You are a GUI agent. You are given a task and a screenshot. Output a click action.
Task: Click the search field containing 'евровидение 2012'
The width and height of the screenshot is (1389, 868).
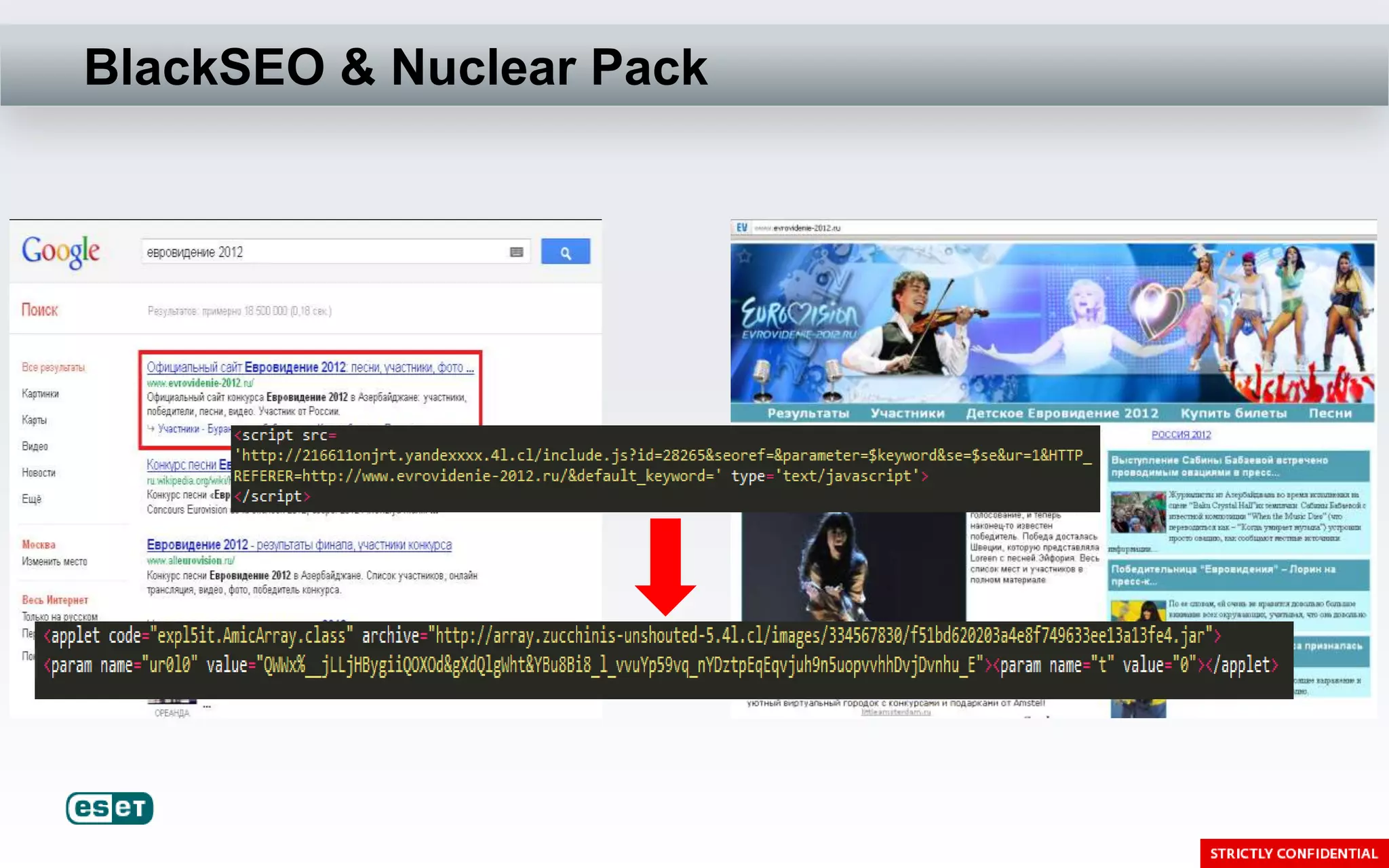pos(336,252)
